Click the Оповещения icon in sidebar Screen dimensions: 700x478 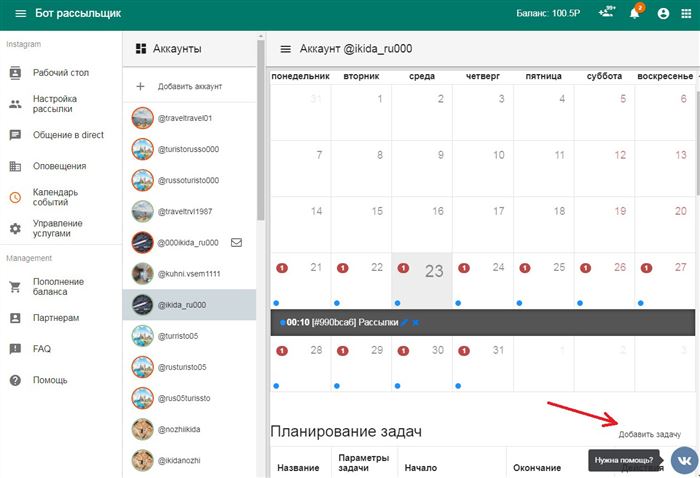pyautogui.click(x=15, y=166)
